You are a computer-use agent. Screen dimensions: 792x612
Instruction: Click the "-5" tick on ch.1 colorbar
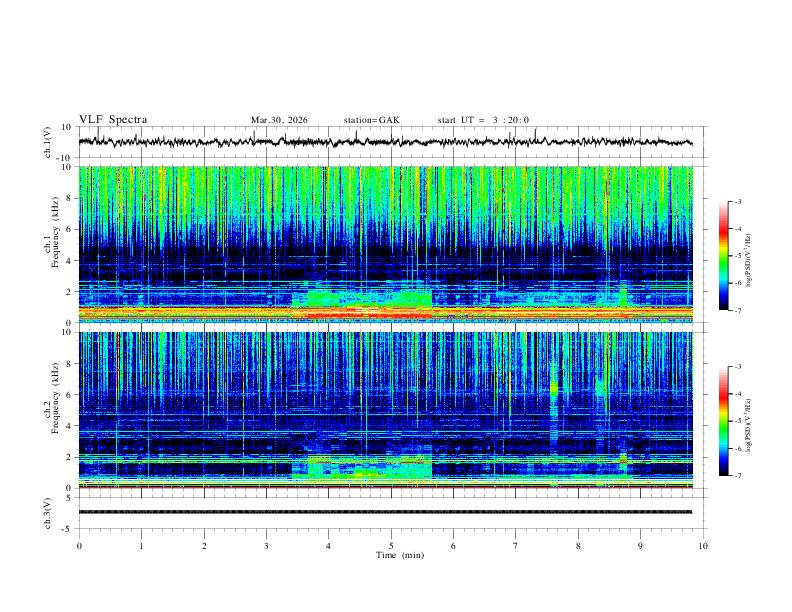coord(737,256)
